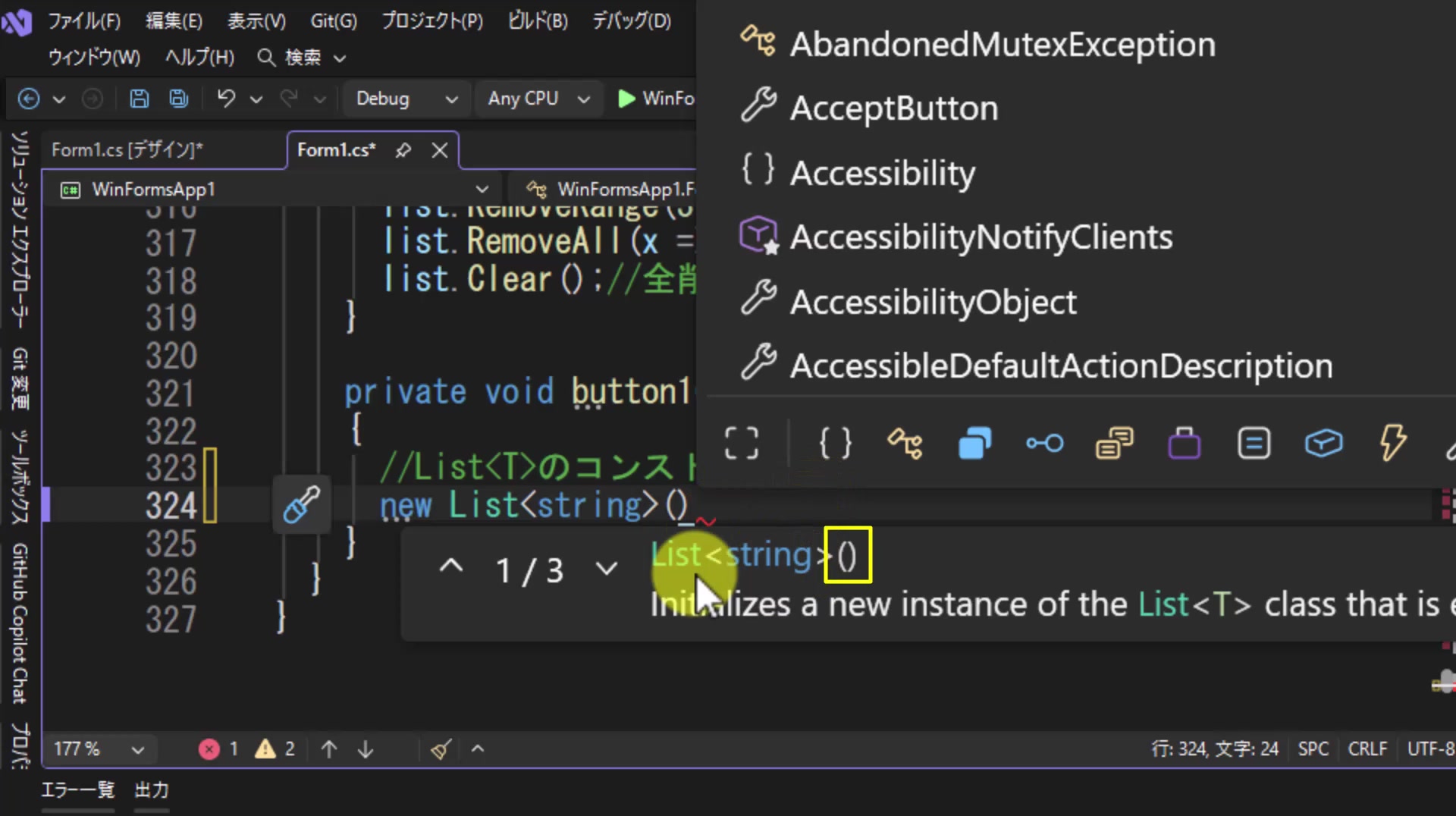Click the Save file icon
This screenshot has width=1456, height=816.
[139, 99]
